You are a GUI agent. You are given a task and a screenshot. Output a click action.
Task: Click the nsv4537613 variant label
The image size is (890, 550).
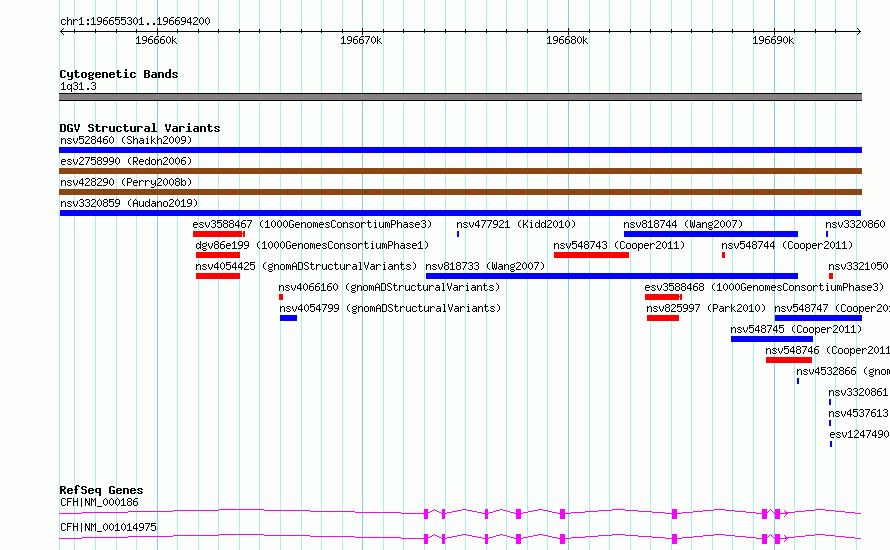click(858, 413)
